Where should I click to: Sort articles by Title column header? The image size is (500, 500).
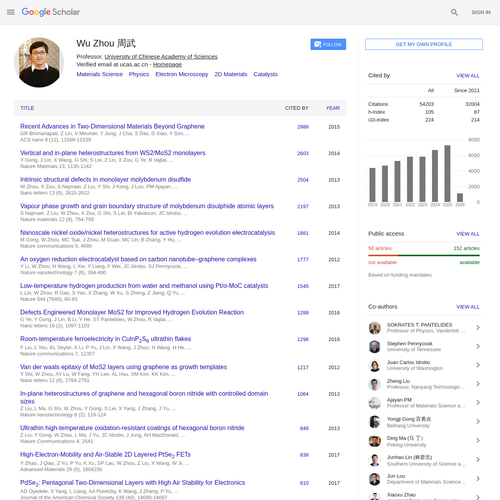coord(27,108)
